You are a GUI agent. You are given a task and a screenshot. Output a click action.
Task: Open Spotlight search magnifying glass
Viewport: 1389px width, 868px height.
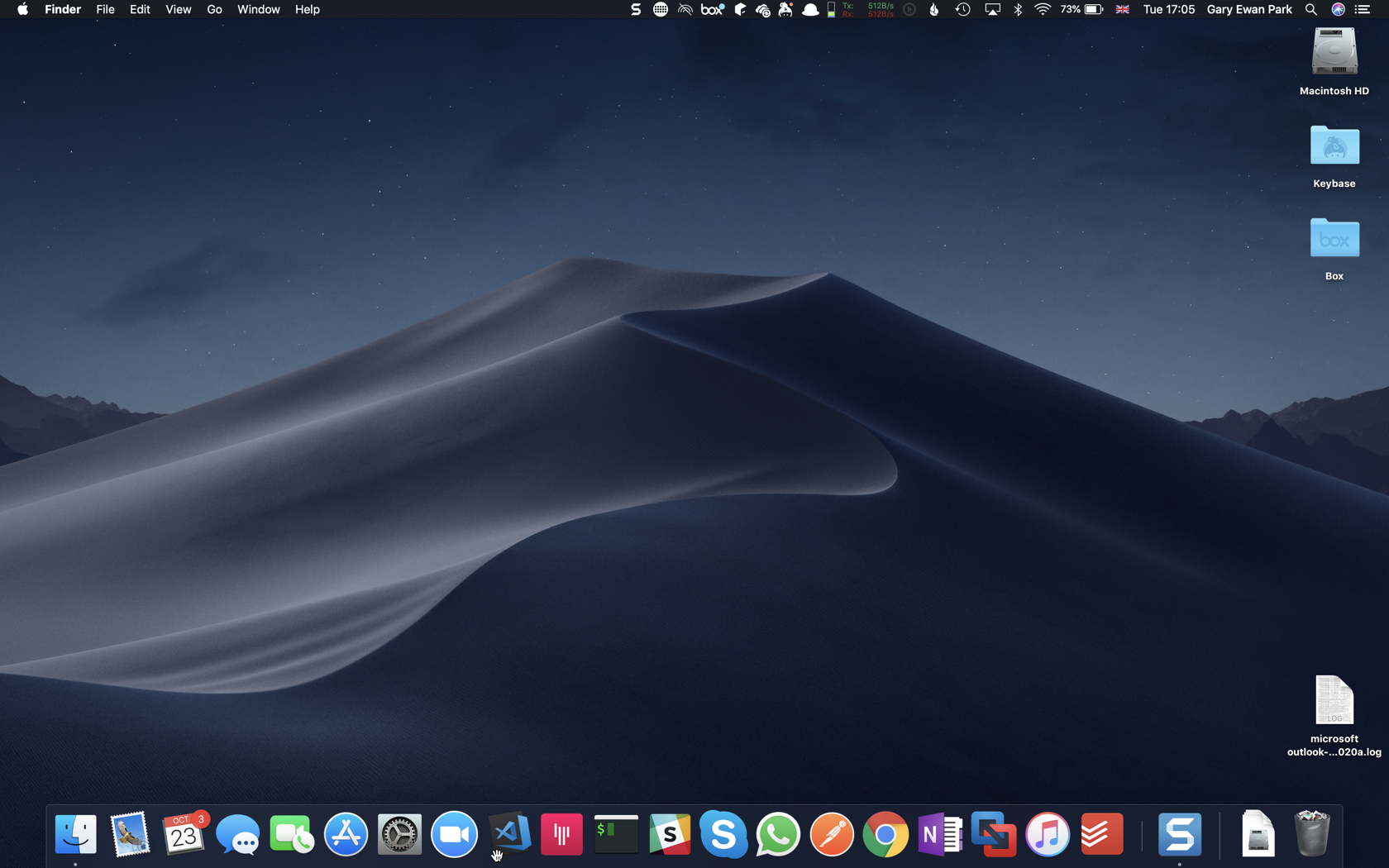click(x=1310, y=10)
